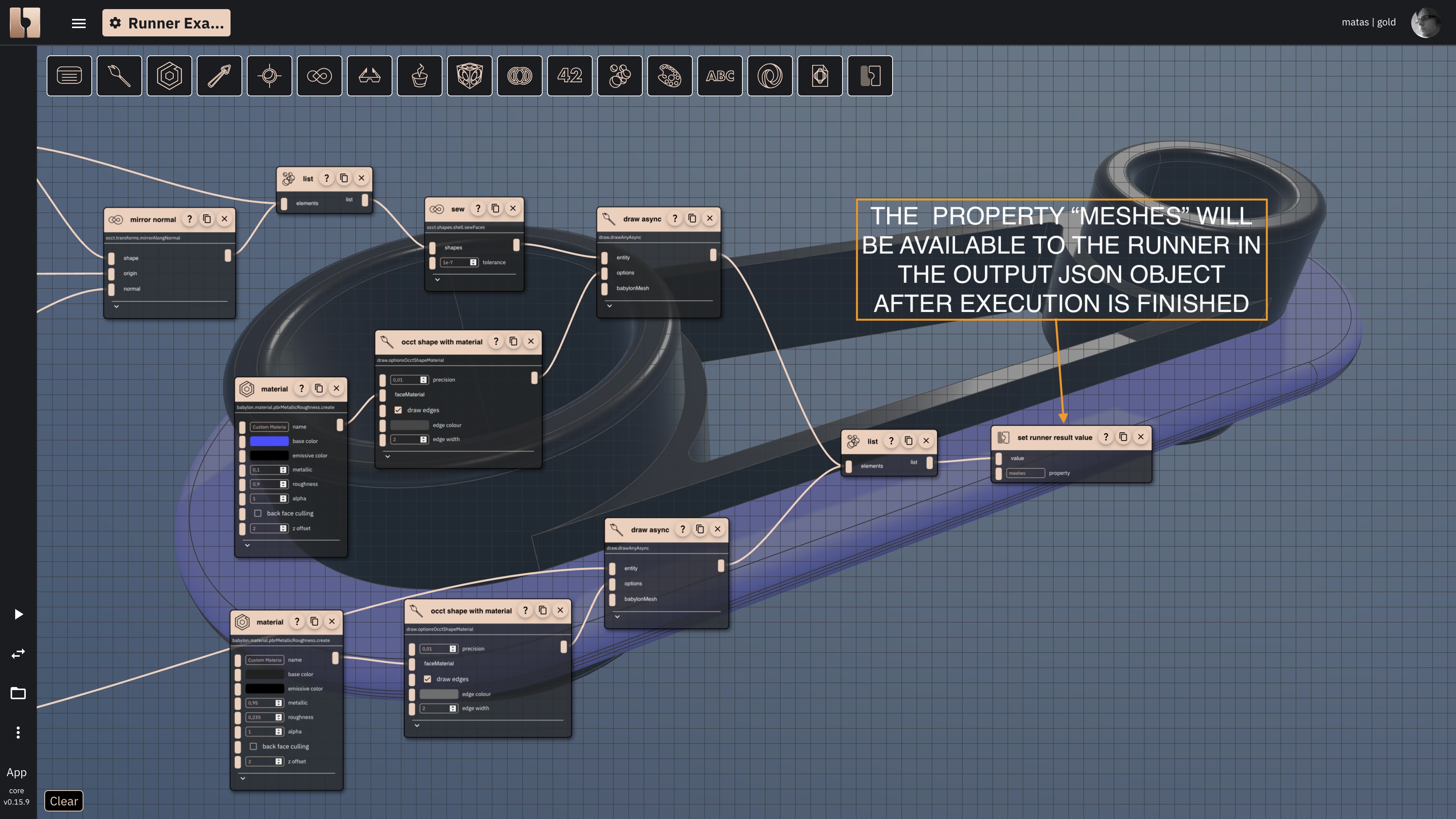Expand the upper draw async node chevron
Image resolution: width=1456 pixels, height=819 pixels.
coord(609,306)
